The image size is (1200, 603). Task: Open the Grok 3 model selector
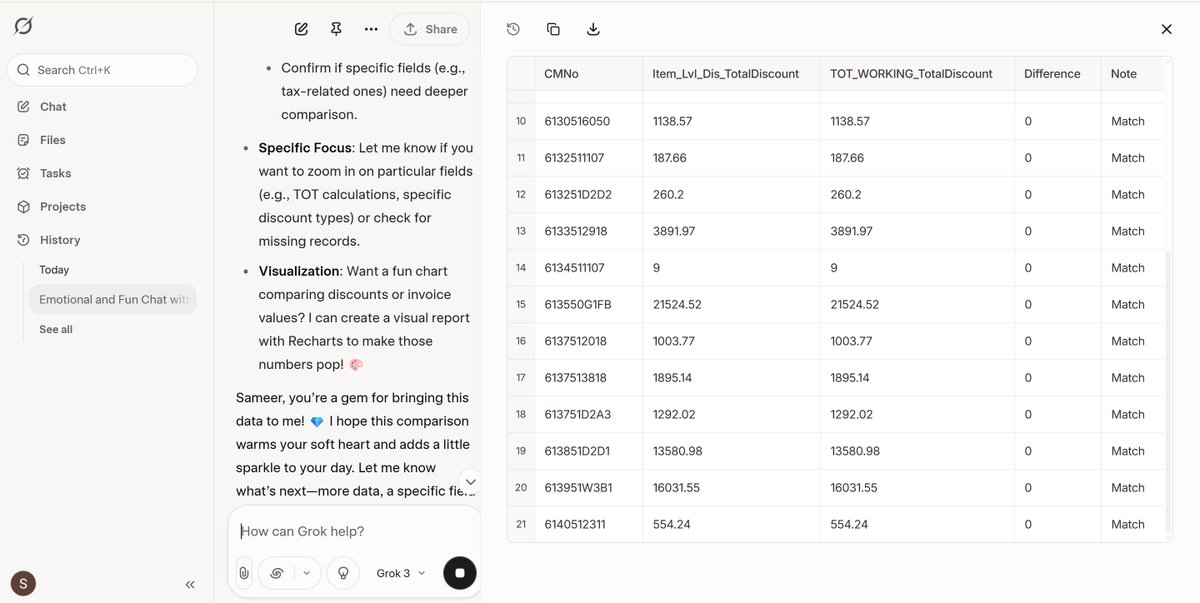point(401,573)
